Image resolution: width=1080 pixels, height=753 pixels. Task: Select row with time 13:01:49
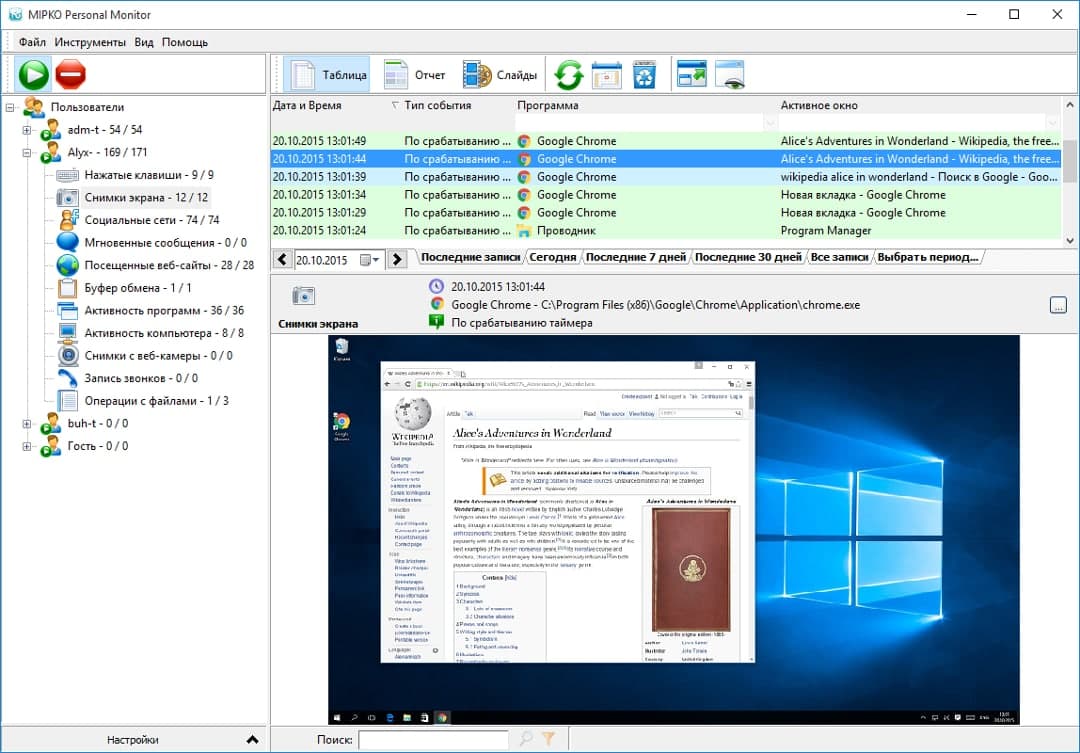pyautogui.click(x=665, y=141)
